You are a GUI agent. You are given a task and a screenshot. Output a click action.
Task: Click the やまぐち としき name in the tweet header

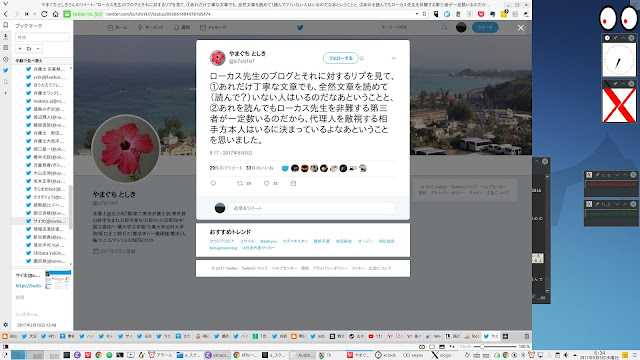point(247,53)
